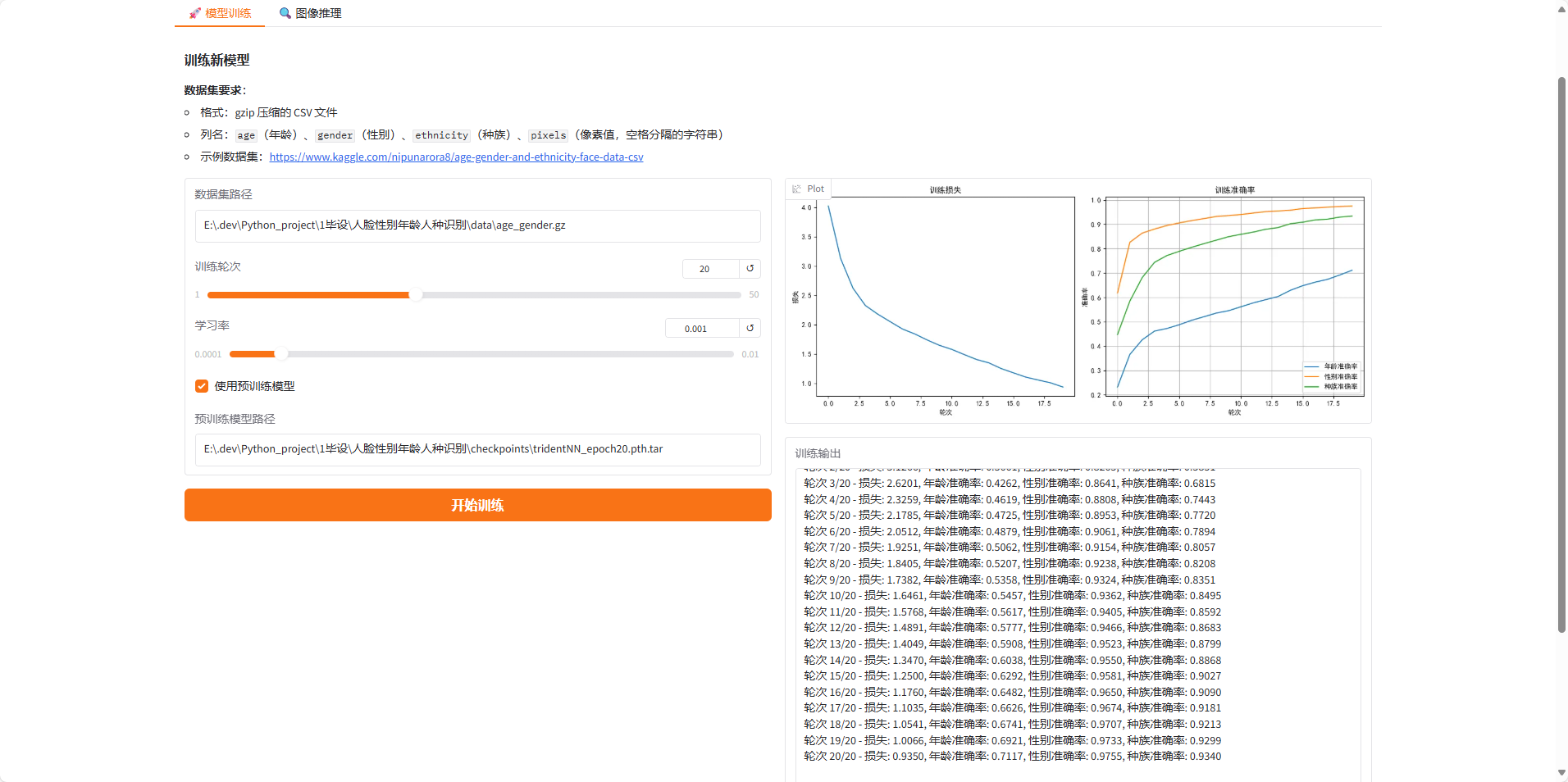Reset 训练轮次 with its reset icon
The image size is (1568, 782).
coord(750,268)
